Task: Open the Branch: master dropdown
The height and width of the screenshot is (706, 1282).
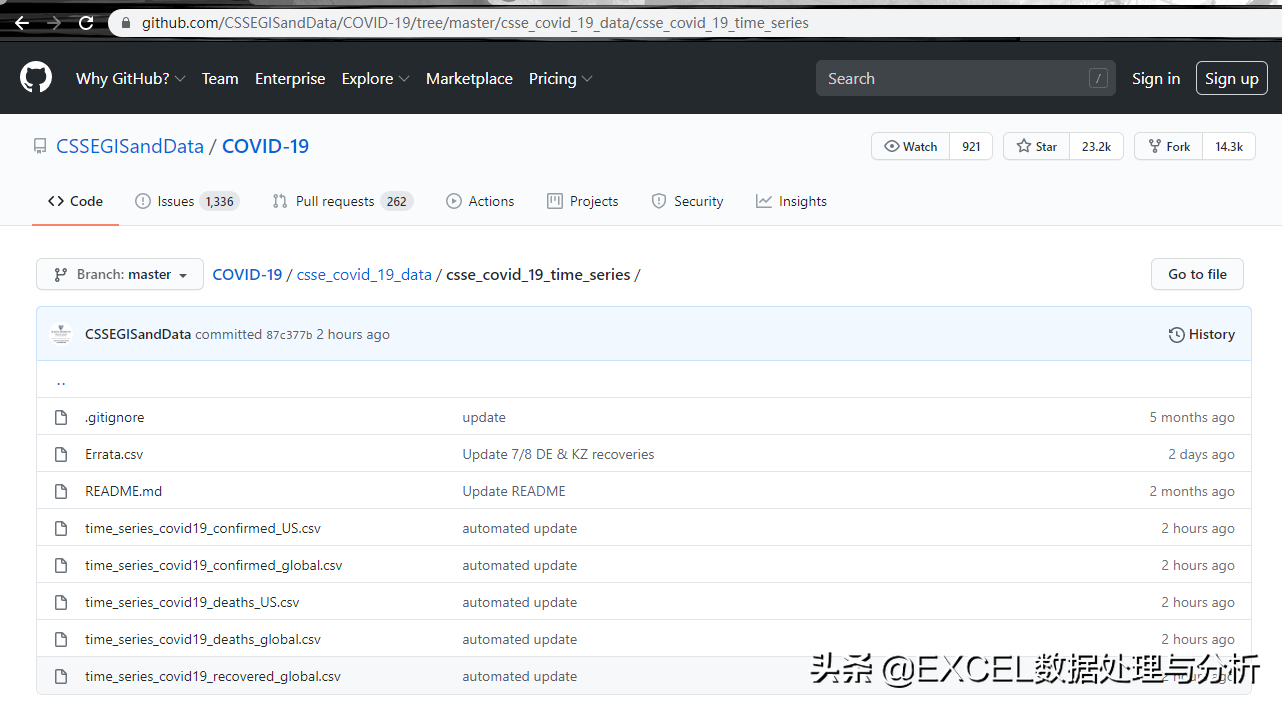Action: [x=120, y=274]
